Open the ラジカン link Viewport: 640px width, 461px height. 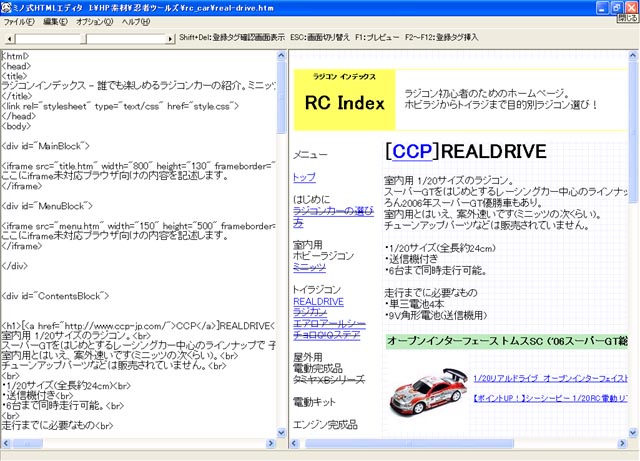pos(310,312)
